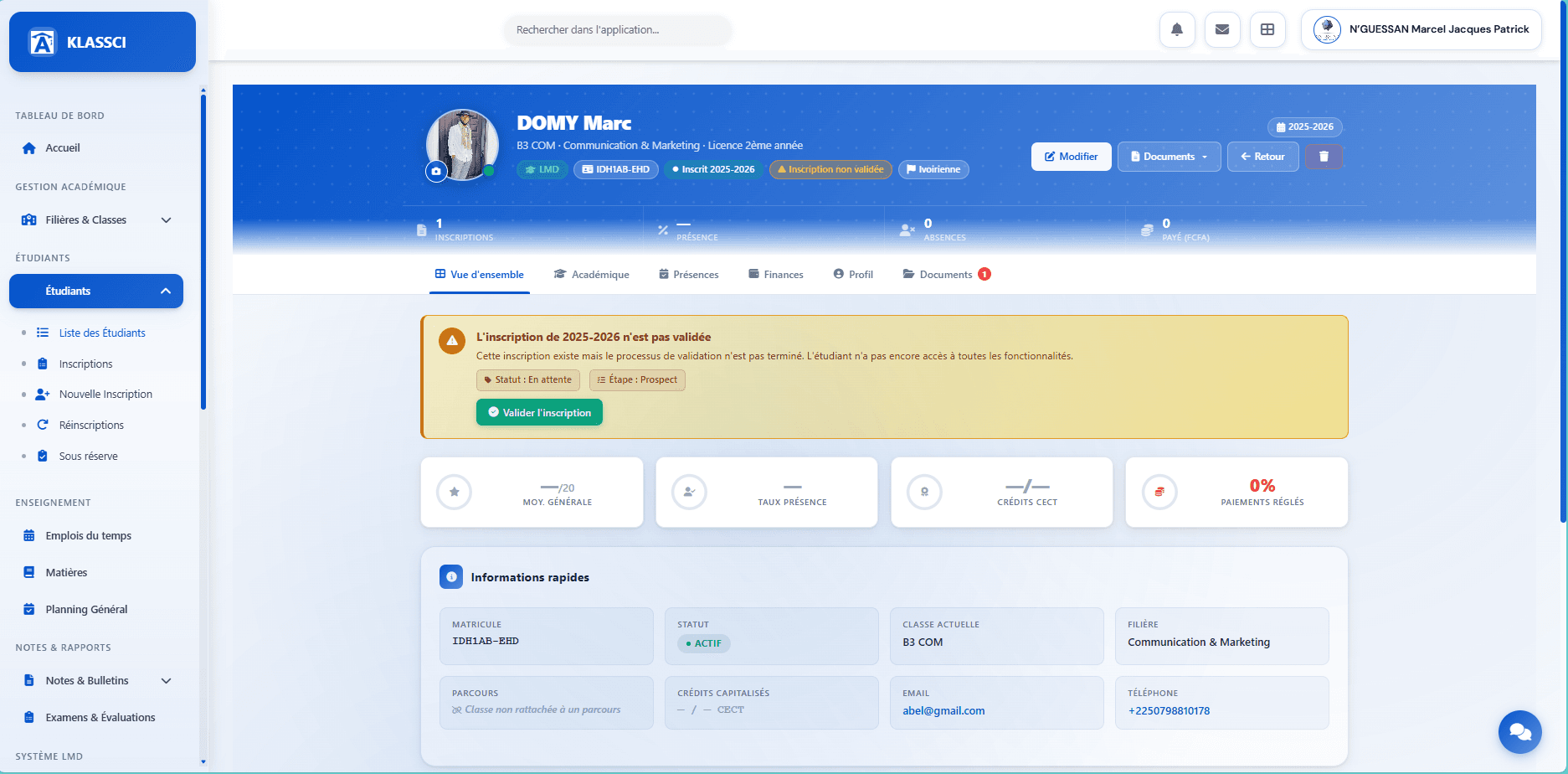1568x774 pixels.
Task: Click the Matières icon in sidebar
Action: point(29,573)
